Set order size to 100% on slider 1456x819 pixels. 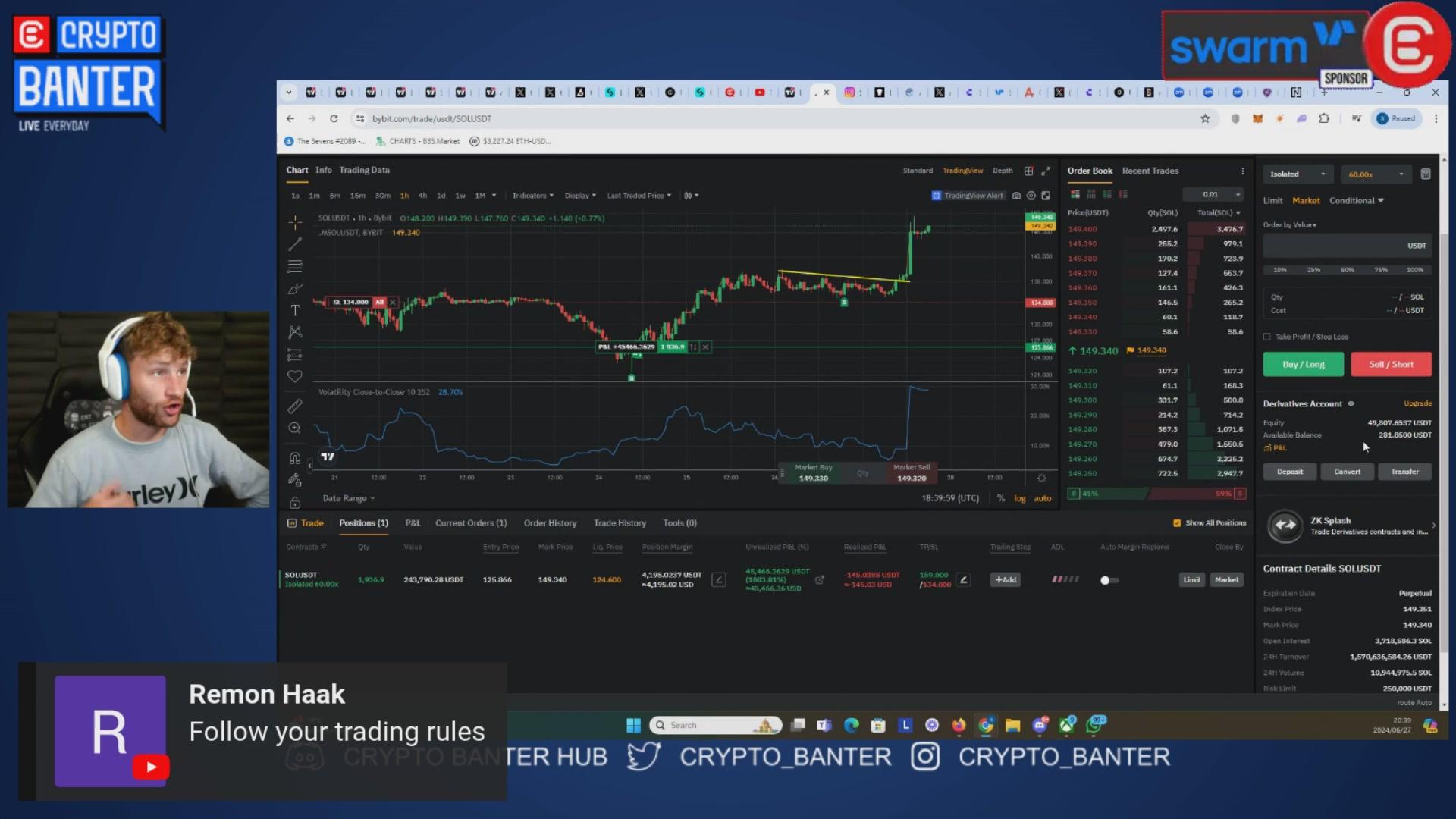pyautogui.click(x=1415, y=270)
